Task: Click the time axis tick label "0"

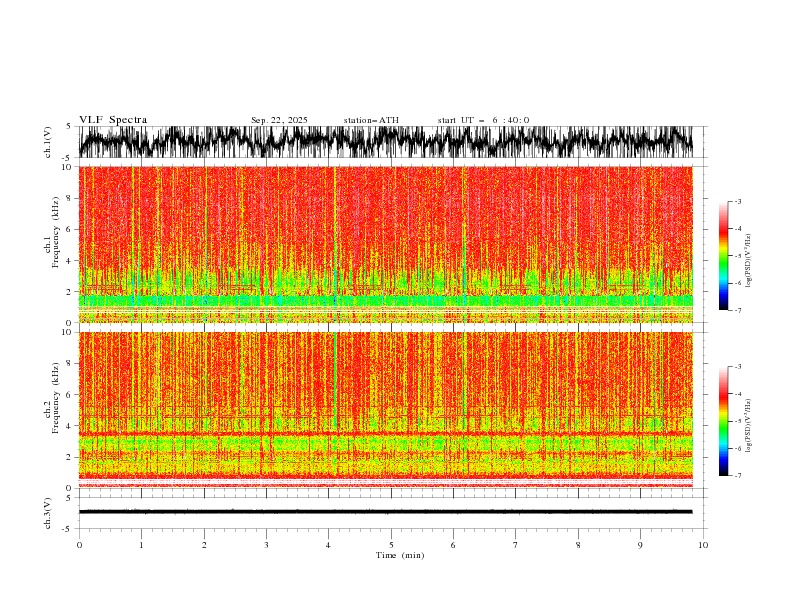Action: [79, 545]
